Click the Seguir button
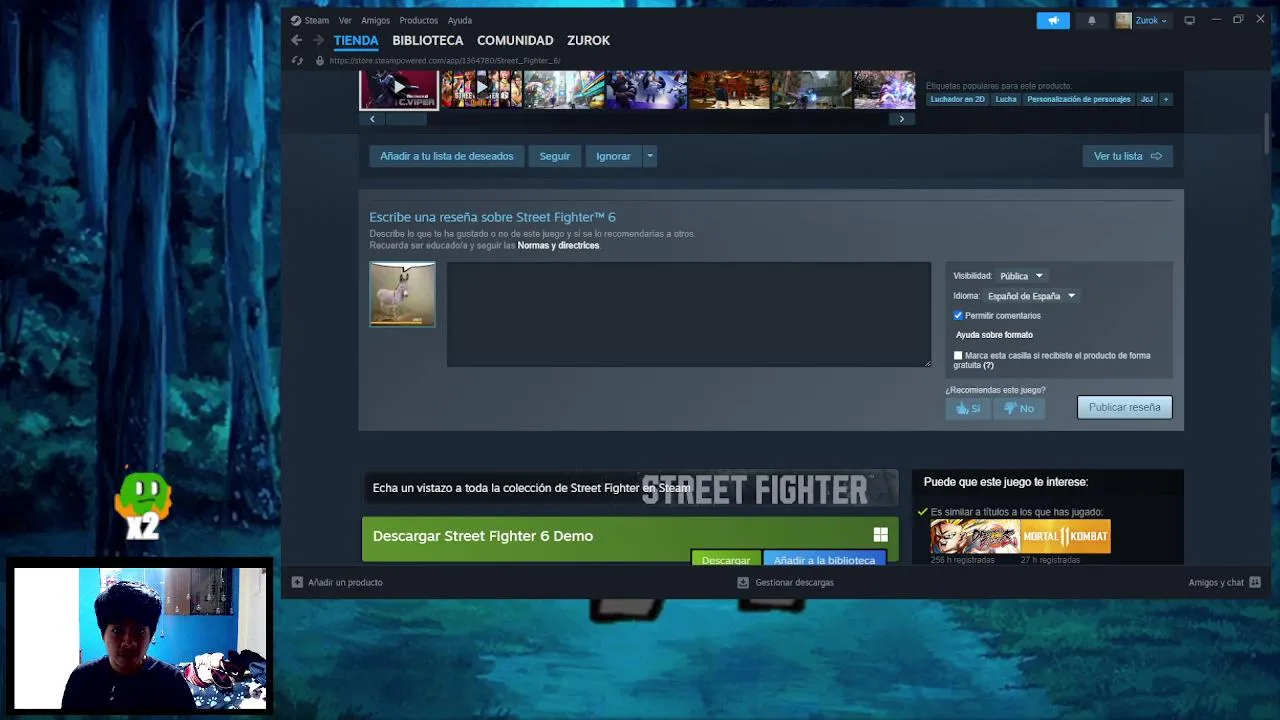The width and height of the screenshot is (1280, 720). (x=554, y=156)
